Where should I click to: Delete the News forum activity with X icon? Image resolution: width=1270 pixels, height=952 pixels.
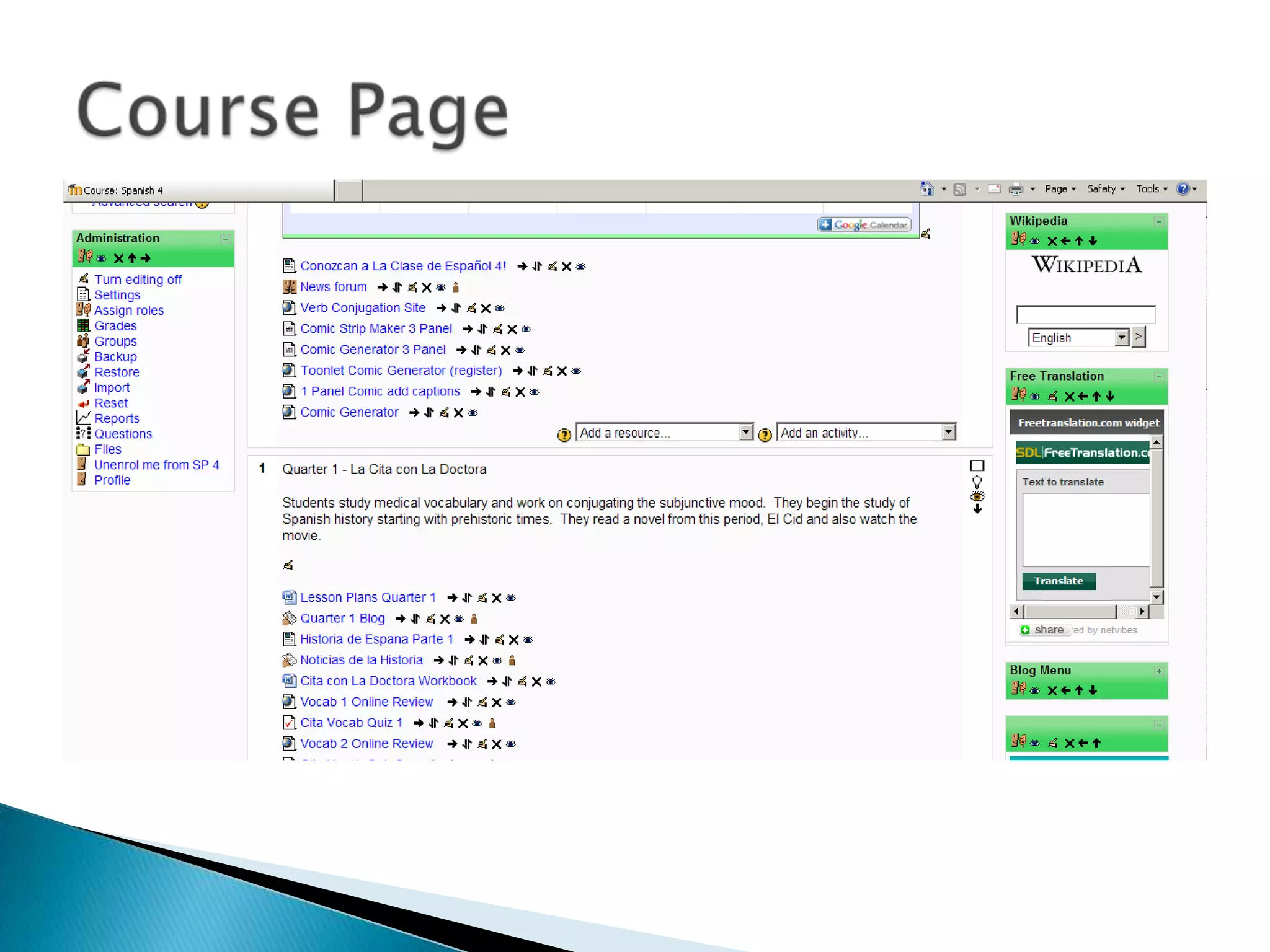click(x=427, y=288)
